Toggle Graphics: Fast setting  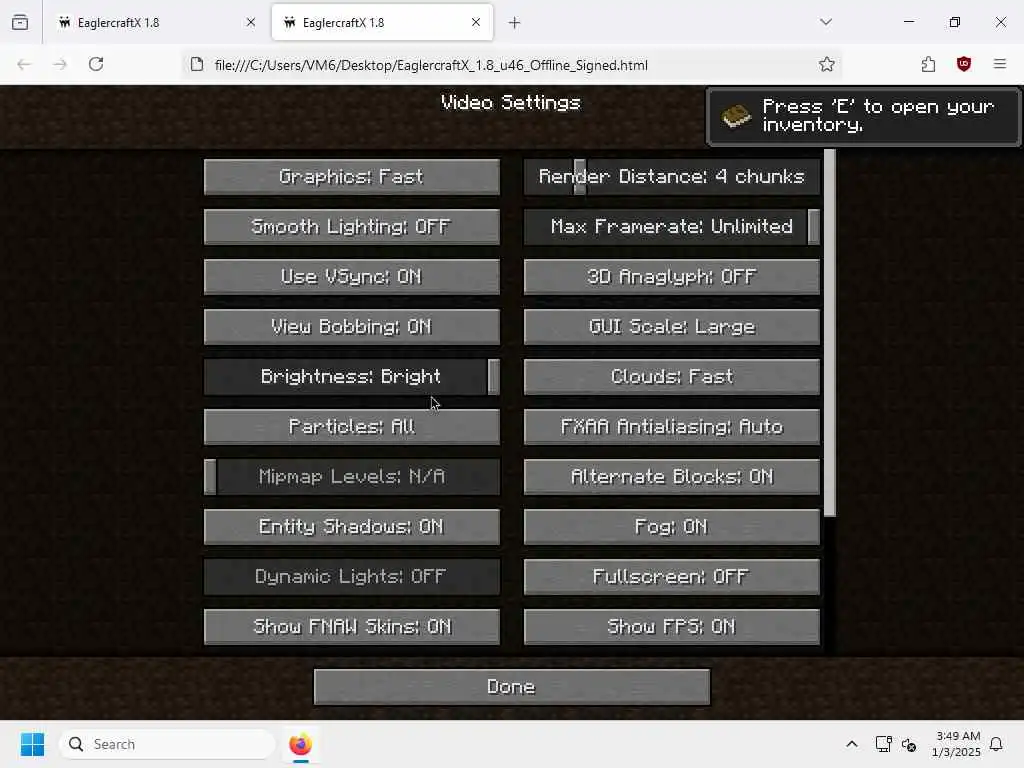click(x=351, y=177)
